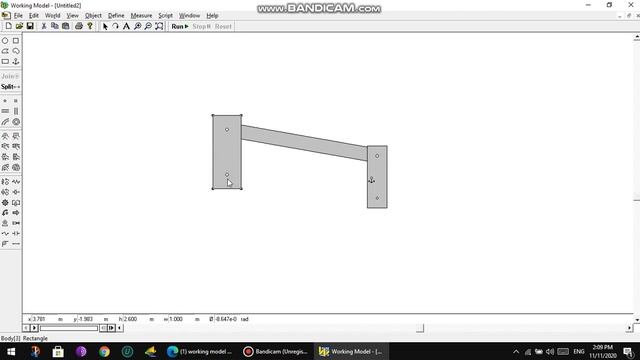Select the Rotate tool
Image resolution: width=640 pixels, height=360 pixels.
(116, 26)
